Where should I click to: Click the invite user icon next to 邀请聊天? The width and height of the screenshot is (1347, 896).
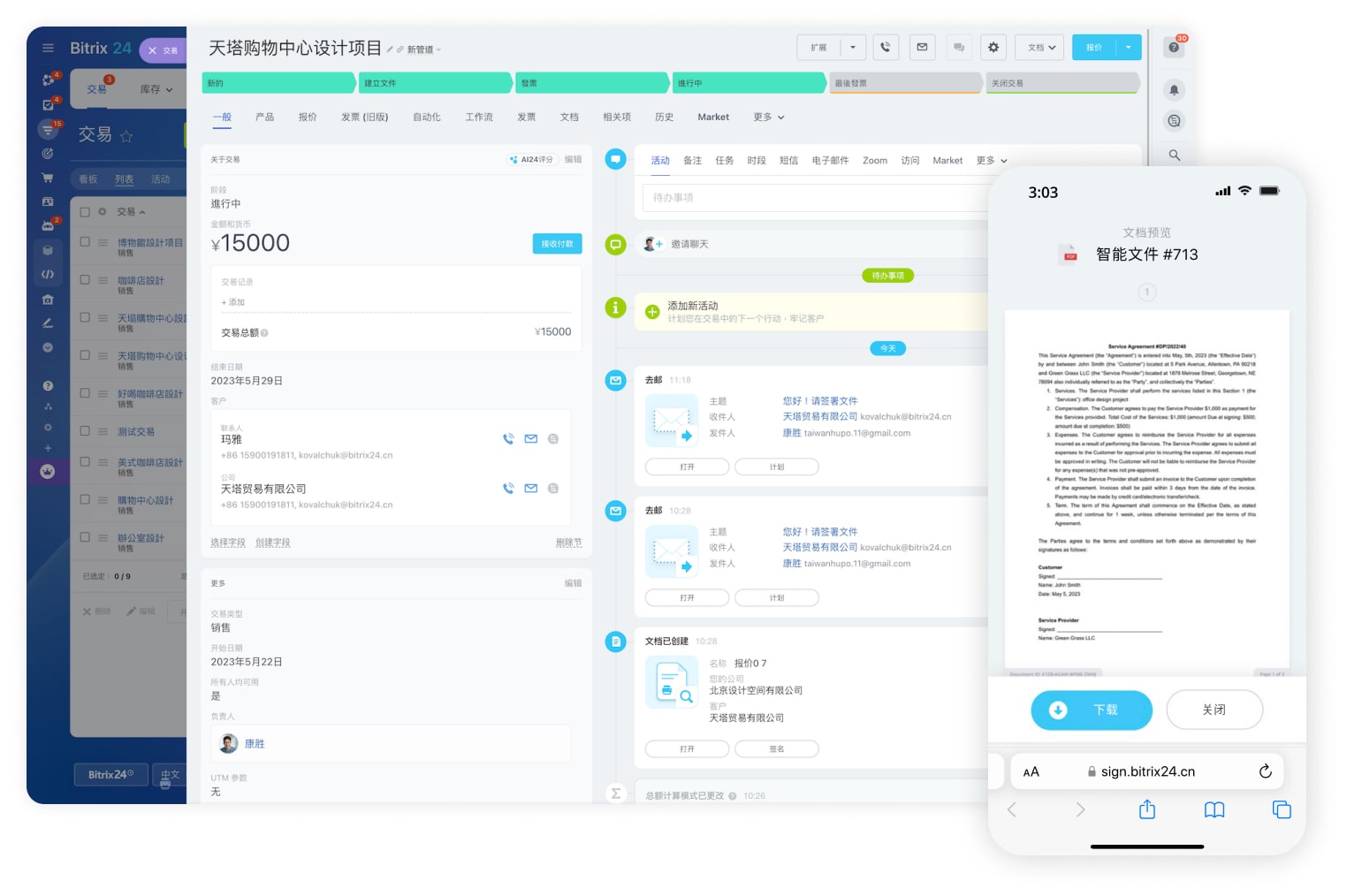point(653,244)
